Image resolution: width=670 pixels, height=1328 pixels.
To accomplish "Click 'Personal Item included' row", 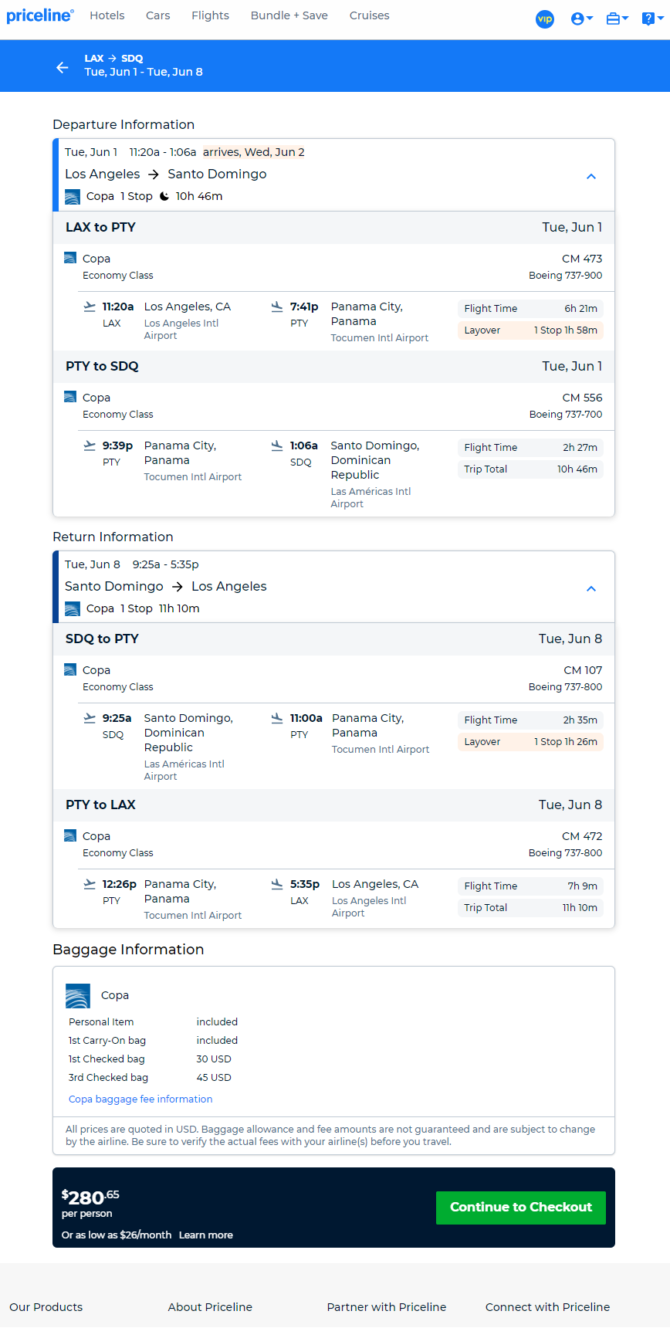I will (x=153, y=1022).
